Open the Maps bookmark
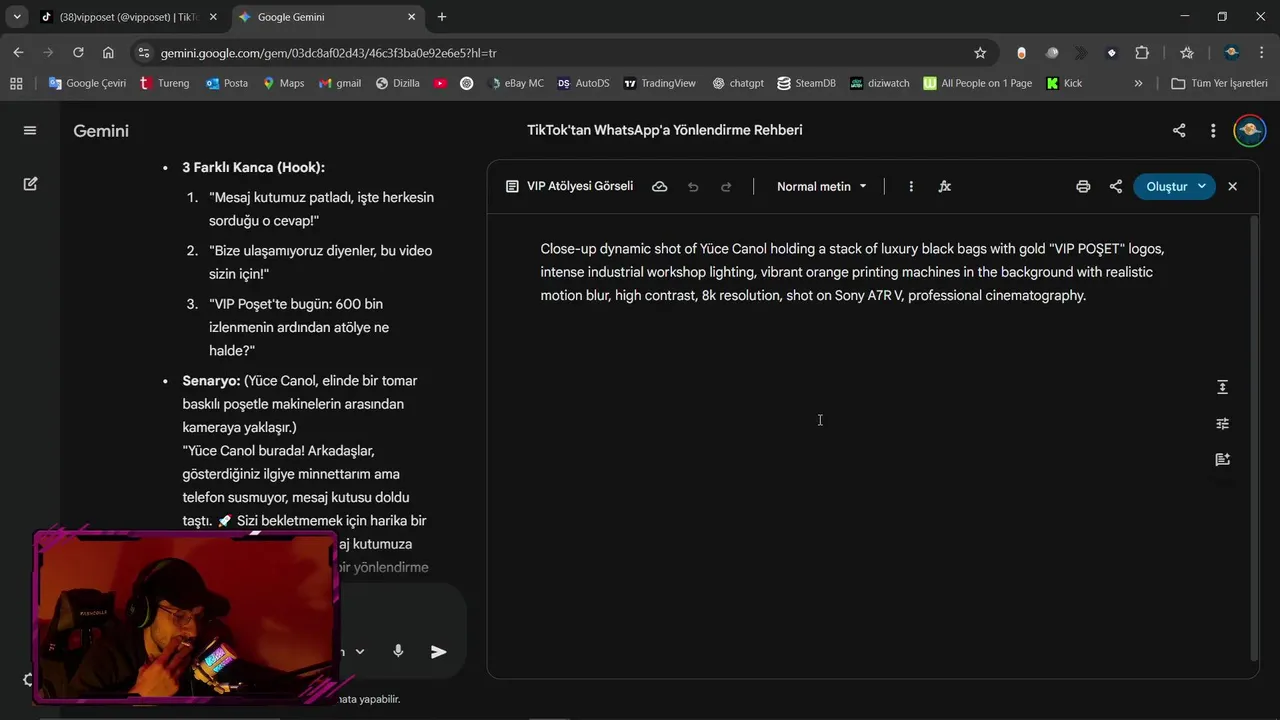Screen dimensions: 1280x720 tap(283, 83)
